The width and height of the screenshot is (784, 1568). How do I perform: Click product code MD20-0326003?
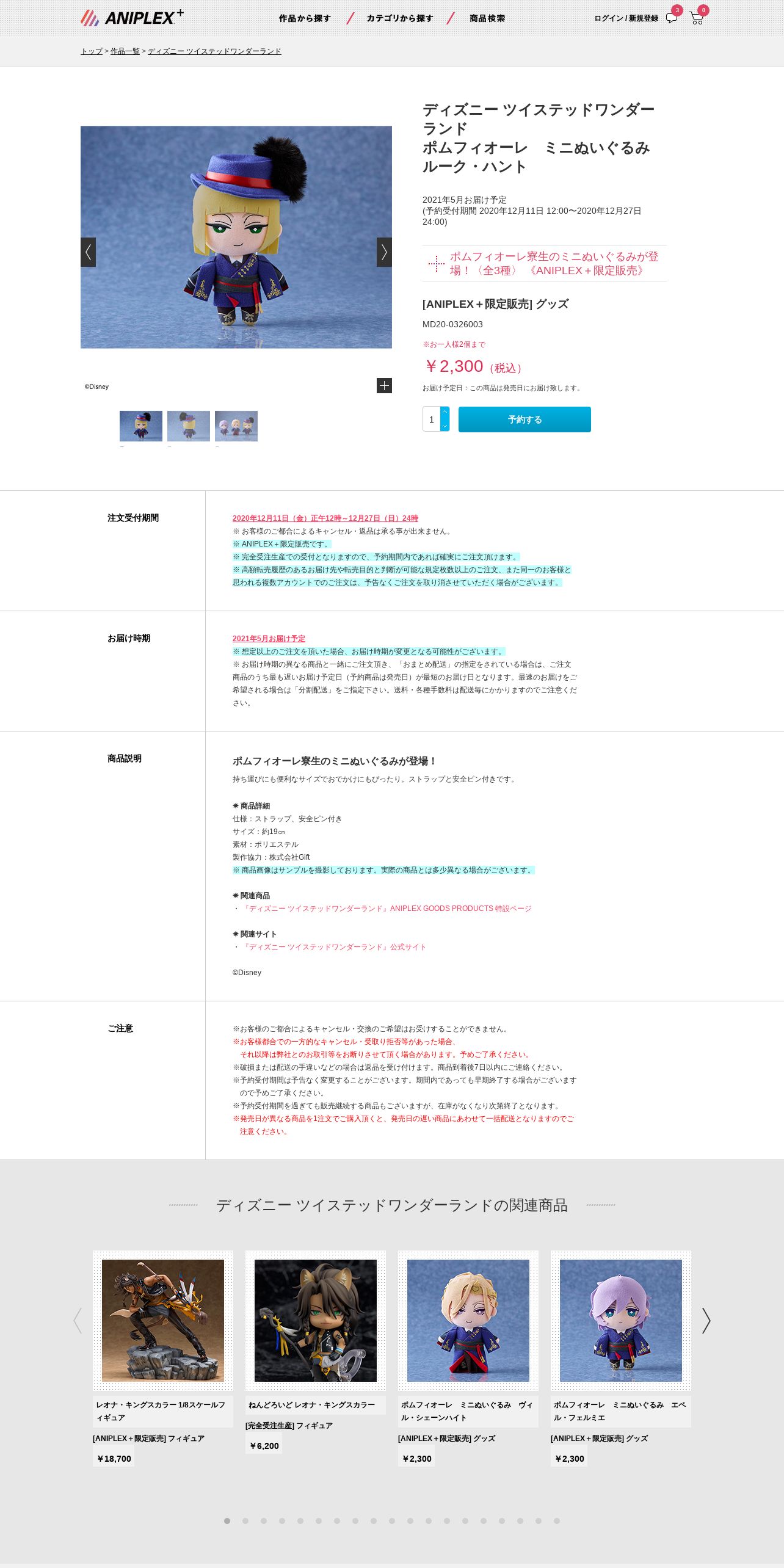click(x=452, y=324)
